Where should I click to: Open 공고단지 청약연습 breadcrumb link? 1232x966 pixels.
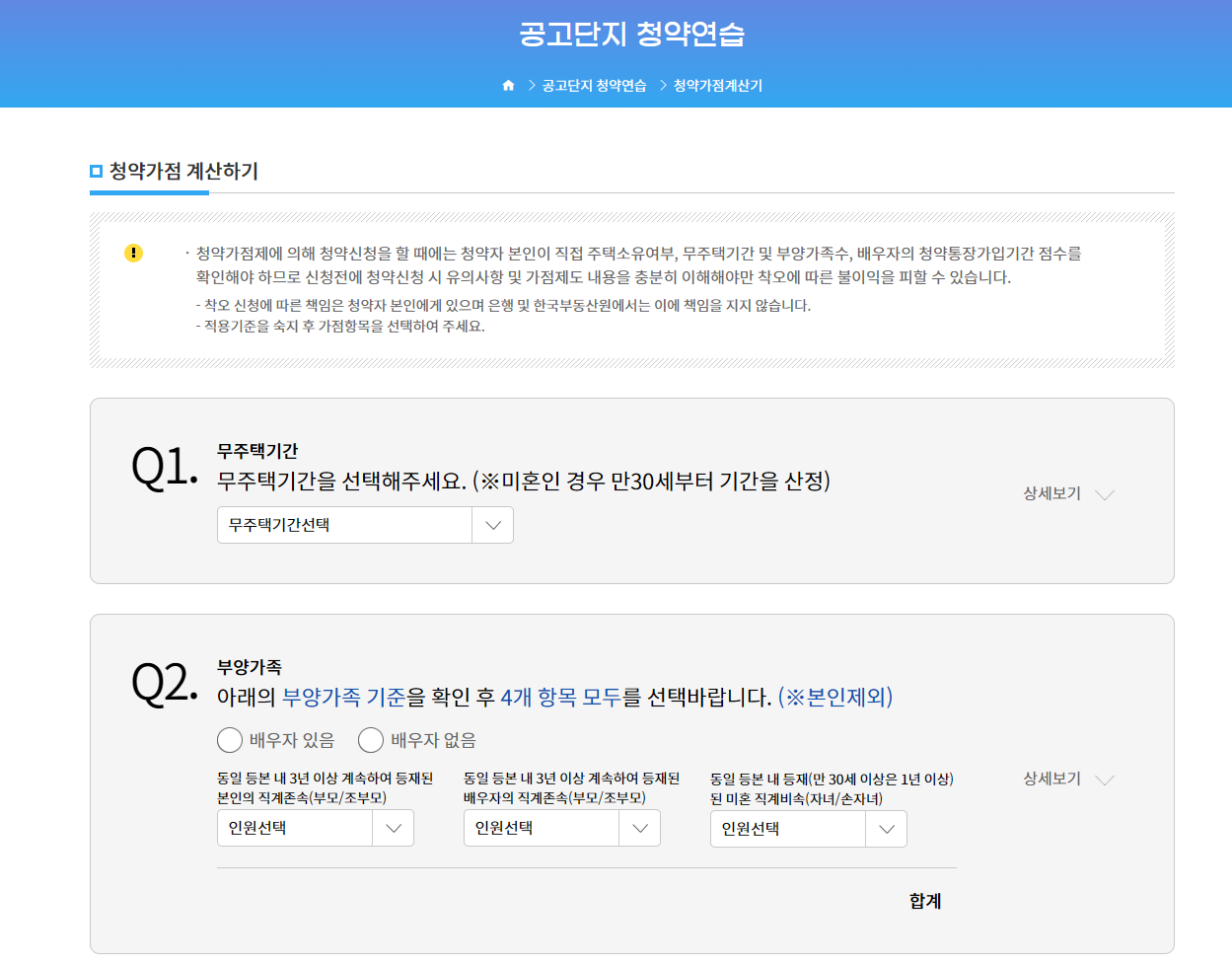click(594, 86)
